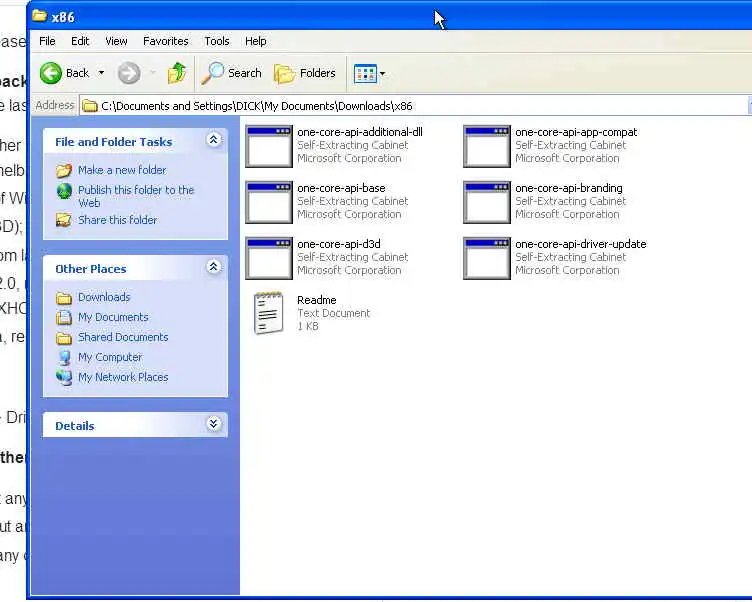Viewport: 752px width, 602px height.
Task: Open My Network Places link
Action: click(123, 378)
